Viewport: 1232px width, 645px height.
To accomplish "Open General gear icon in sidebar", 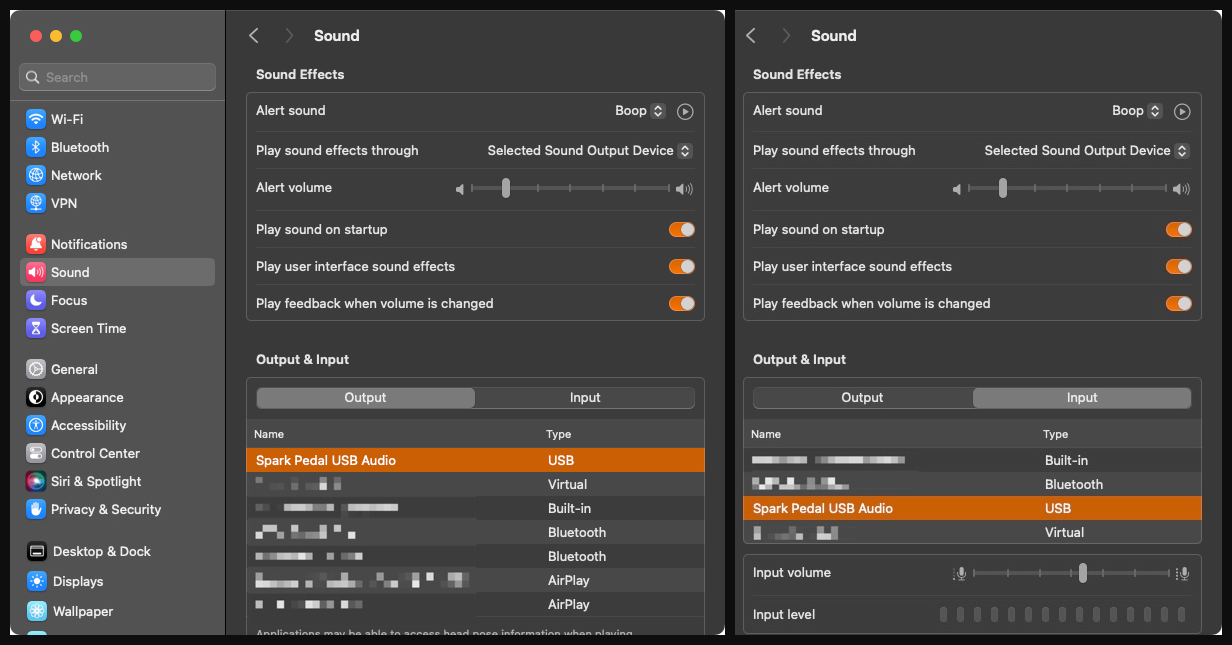I will click(36, 369).
